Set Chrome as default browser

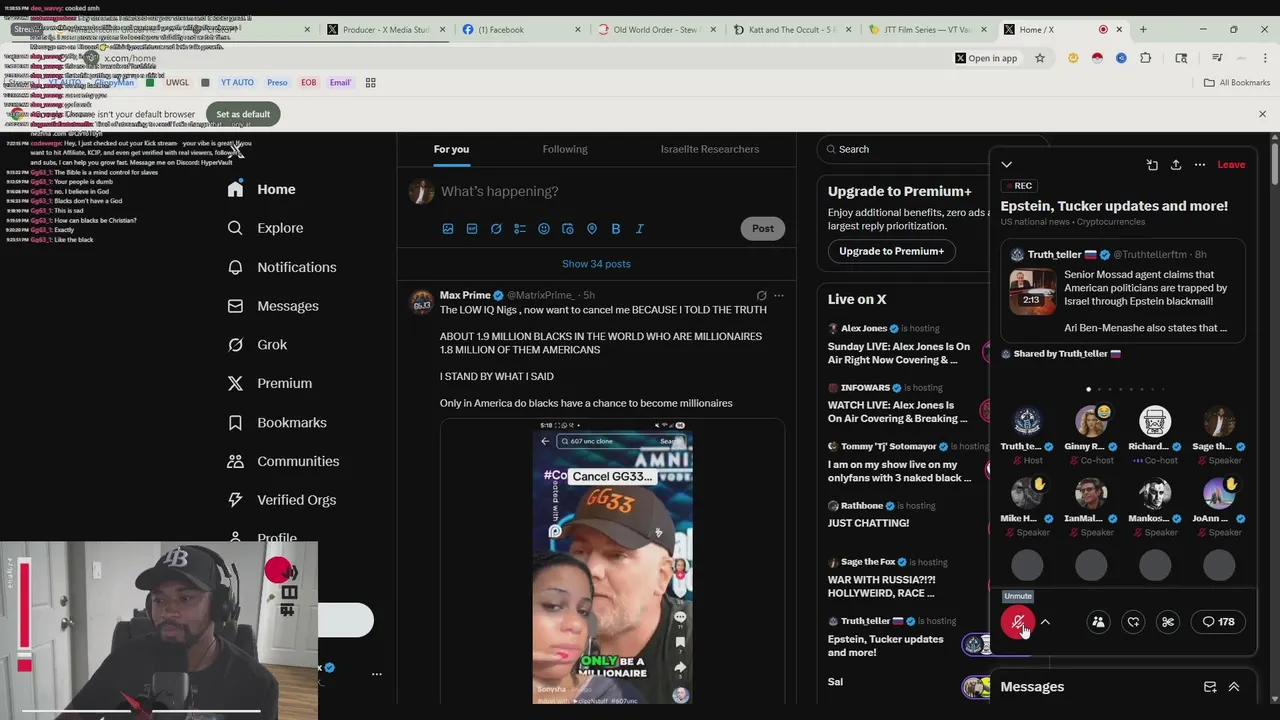coord(243,114)
